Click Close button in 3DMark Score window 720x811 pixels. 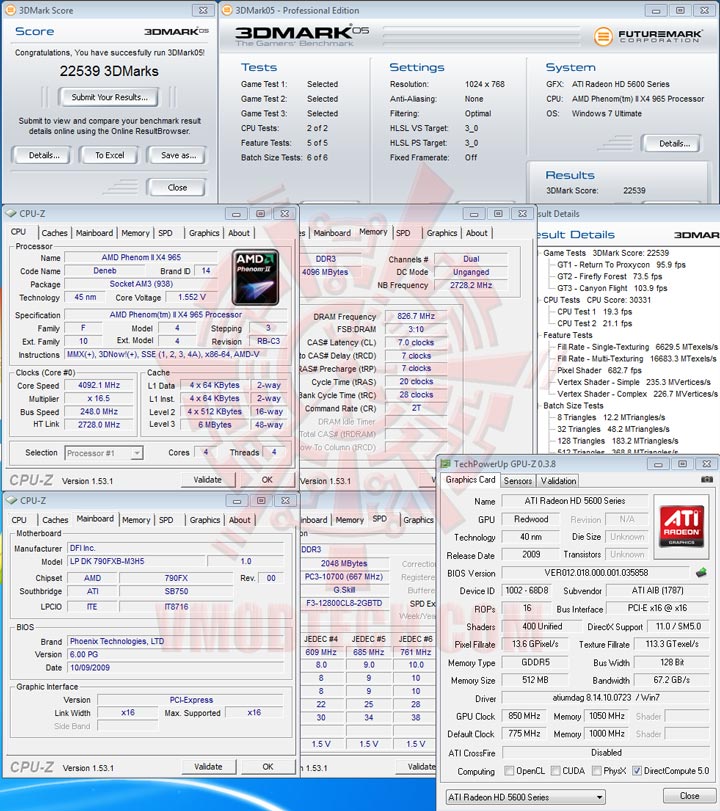pos(177,187)
